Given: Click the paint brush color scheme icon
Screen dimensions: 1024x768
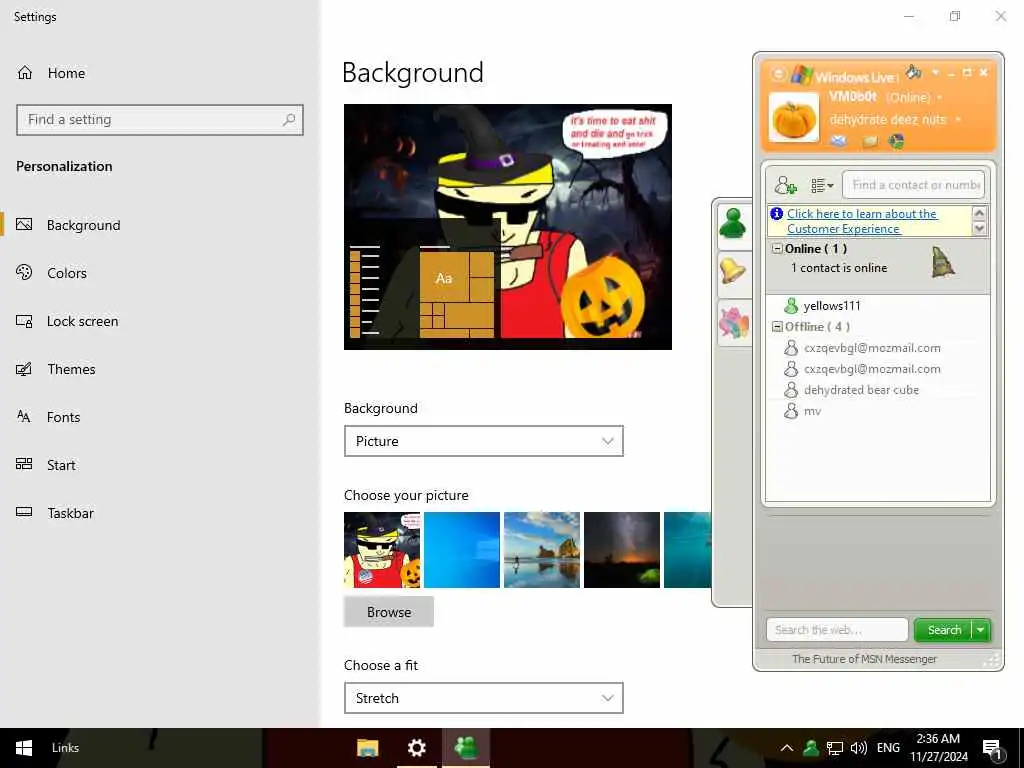Looking at the screenshot, I should click(913, 72).
